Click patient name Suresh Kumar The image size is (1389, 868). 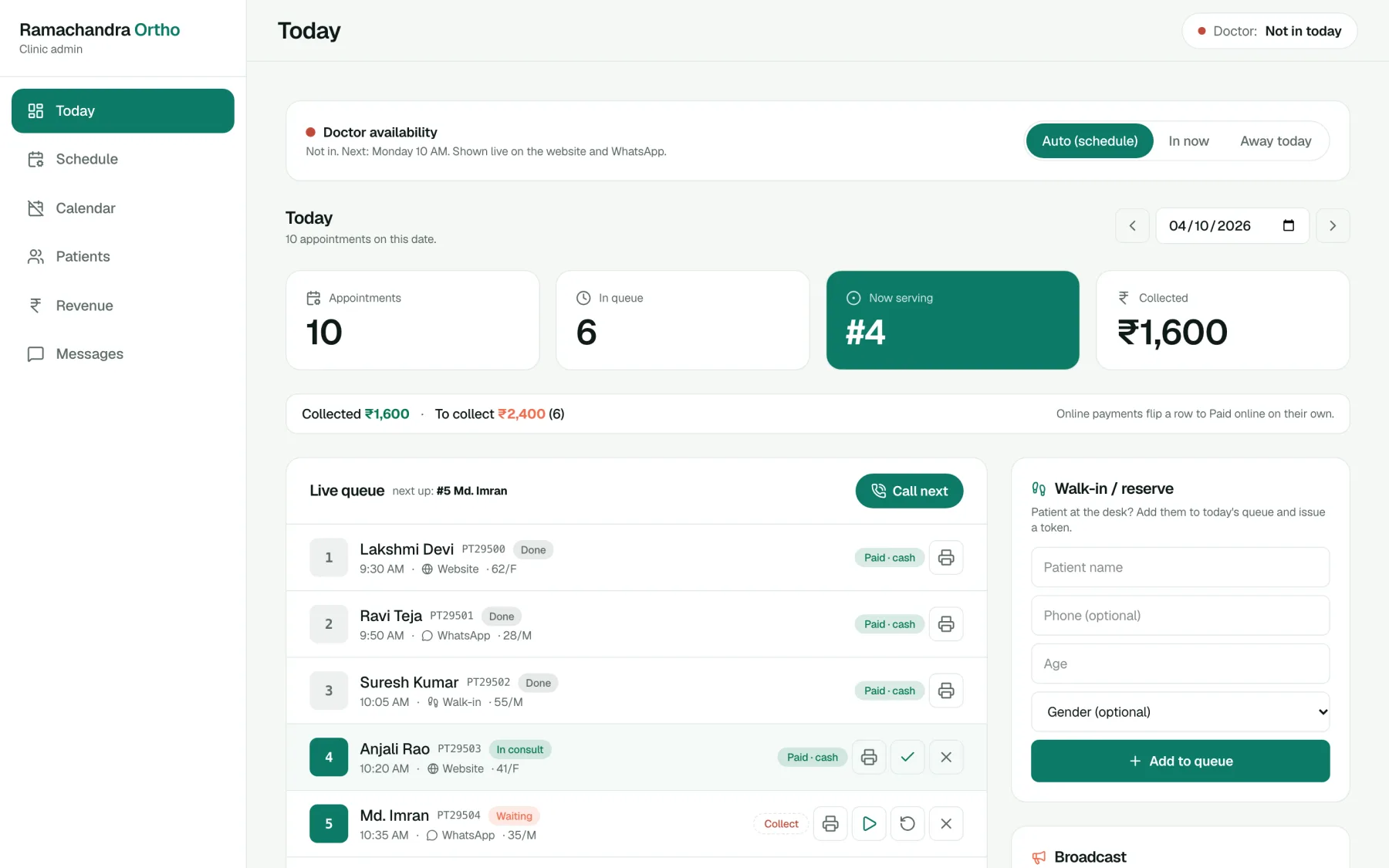(x=409, y=682)
